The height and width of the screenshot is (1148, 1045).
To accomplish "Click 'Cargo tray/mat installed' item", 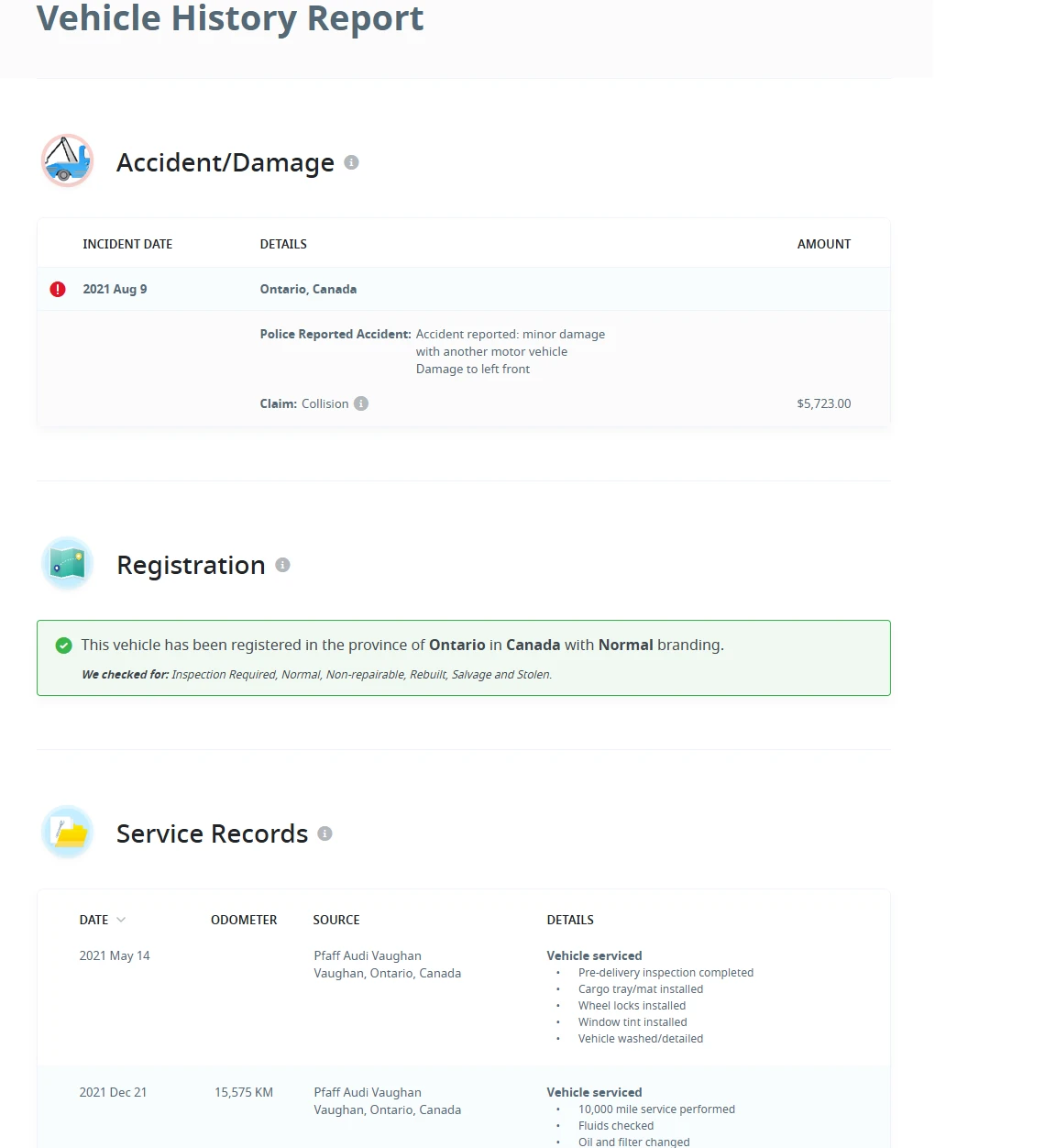I will click(641, 989).
